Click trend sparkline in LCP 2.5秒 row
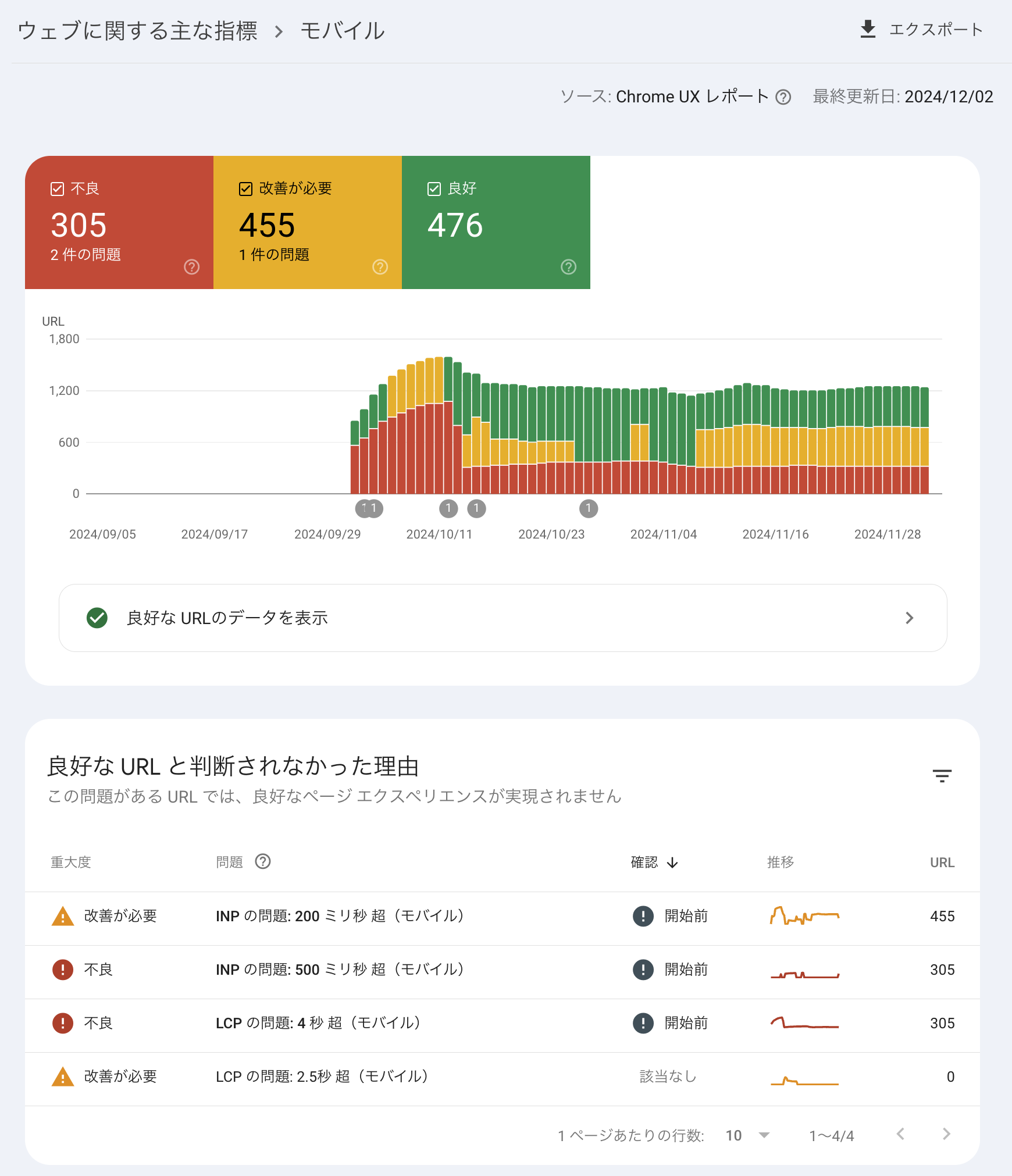The image size is (1012, 1176). click(x=805, y=1081)
